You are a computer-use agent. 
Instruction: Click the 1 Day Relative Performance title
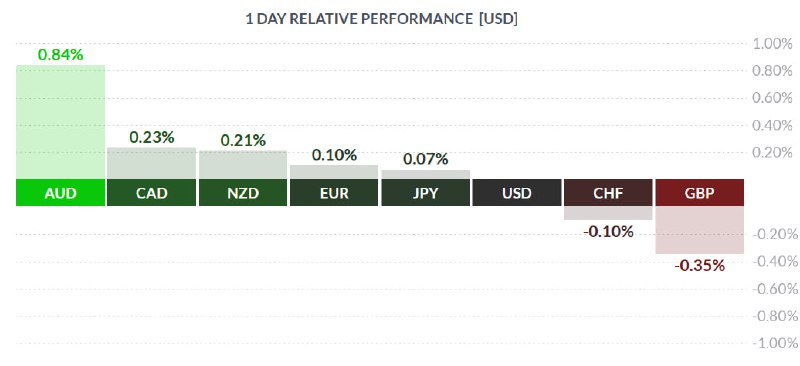coord(382,19)
